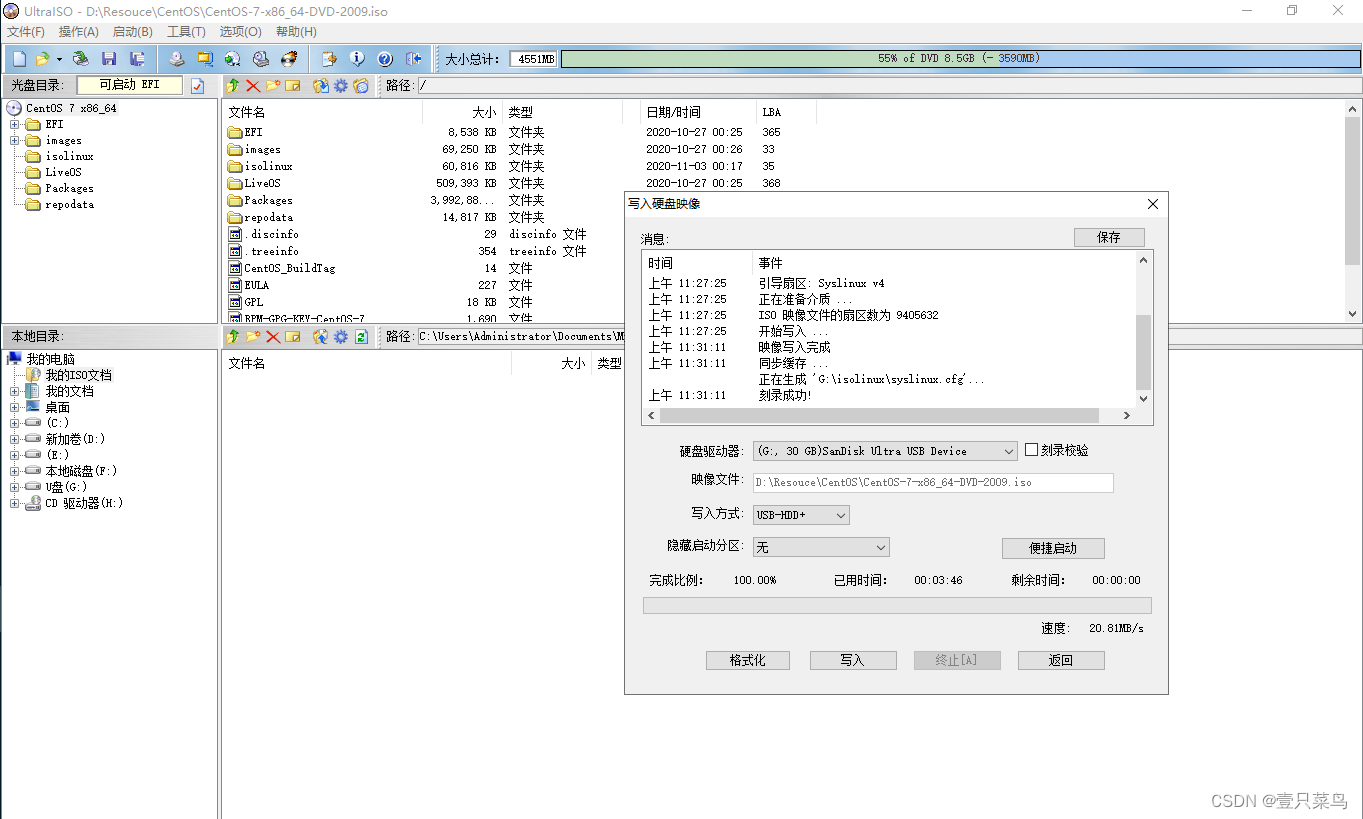Click the image pane 路径 path field

click(x=889, y=86)
